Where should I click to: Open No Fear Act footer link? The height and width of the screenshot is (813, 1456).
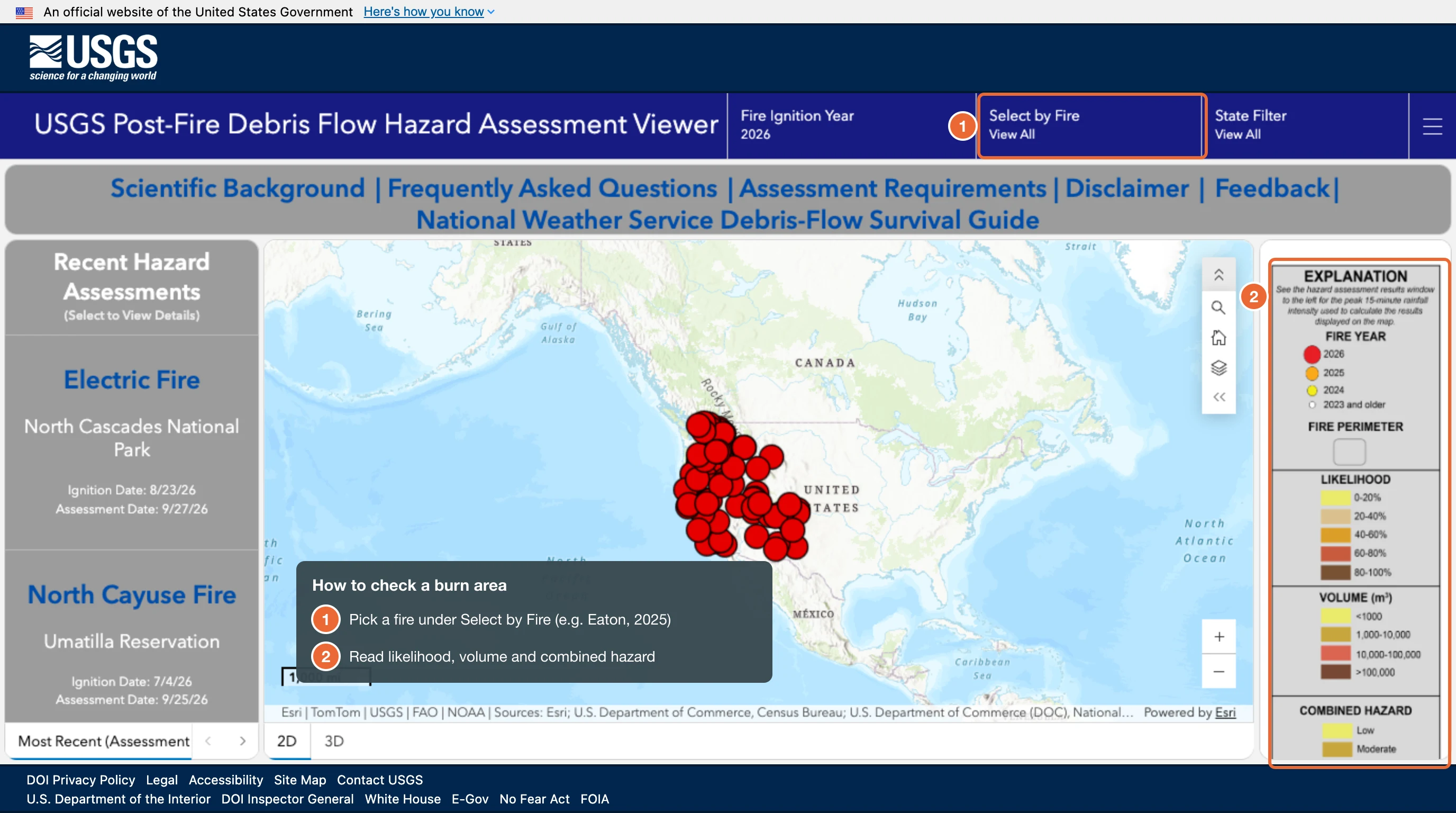coord(534,799)
